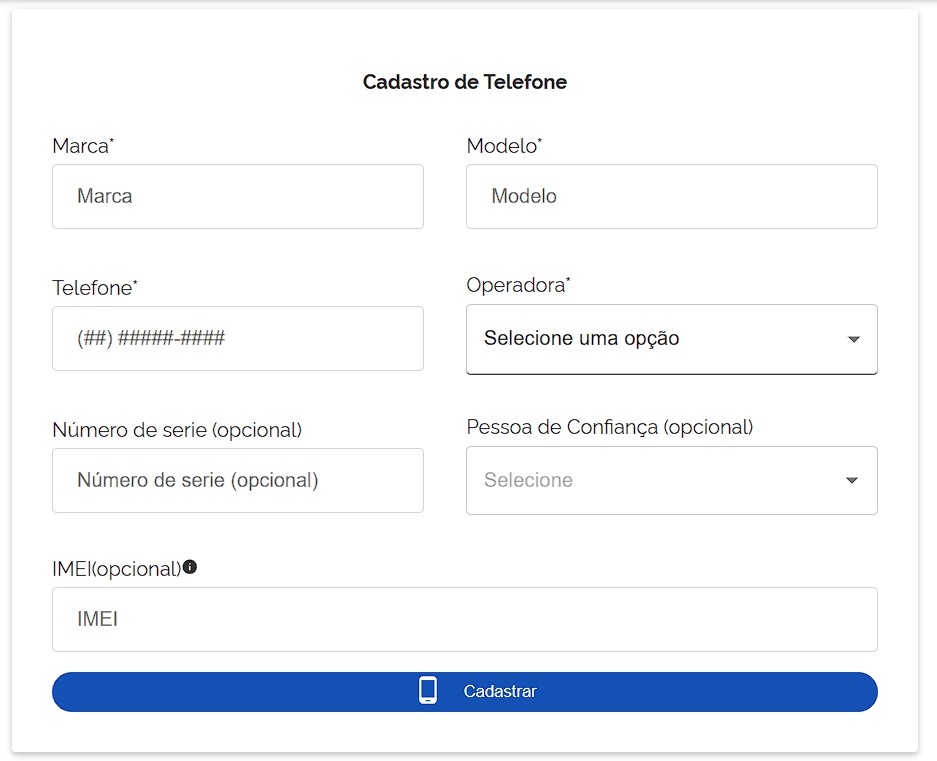This screenshot has height=761, width=937.
Task: Click into the Modelo text field
Action: [x=671, y=197]
